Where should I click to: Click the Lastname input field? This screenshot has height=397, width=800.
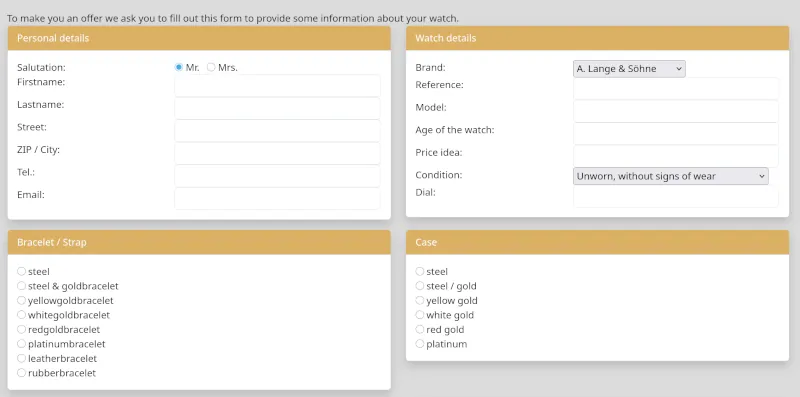click(x=277, y=108)
